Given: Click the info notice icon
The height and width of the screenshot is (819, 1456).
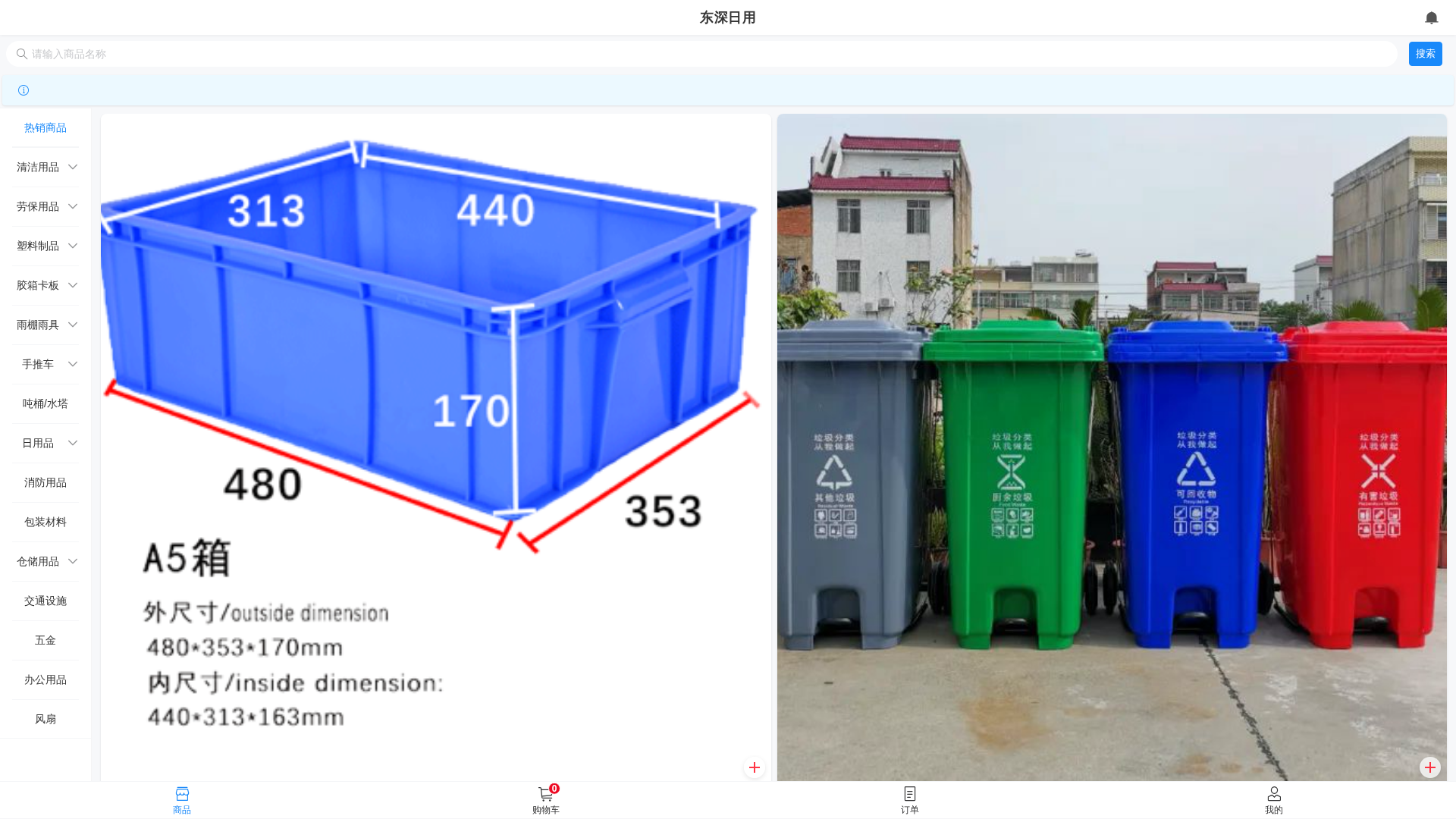Looking at the screenshot, I should point(24,90).
